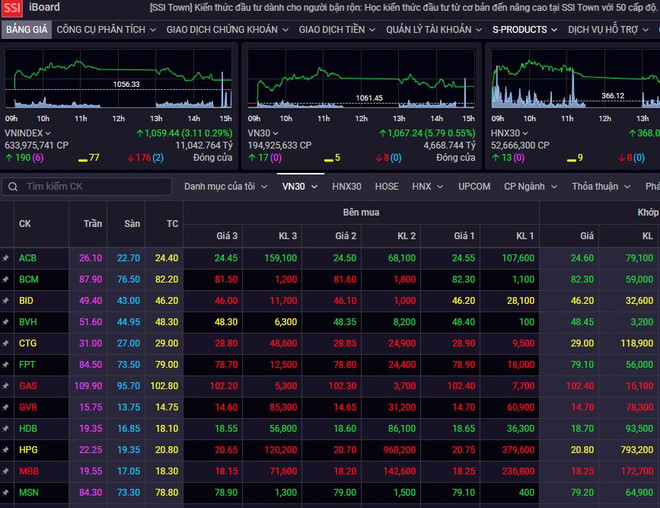
Task: Select the Bảng giá button
Action: click(26, 30)
